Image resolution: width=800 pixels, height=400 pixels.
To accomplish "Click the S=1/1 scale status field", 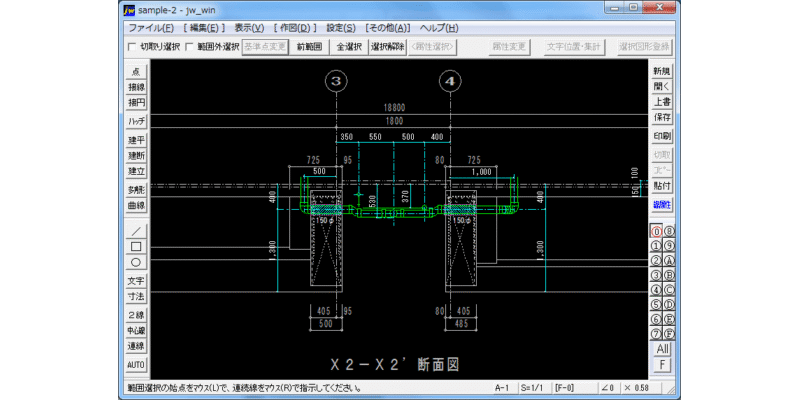I will tap(533, 388).
